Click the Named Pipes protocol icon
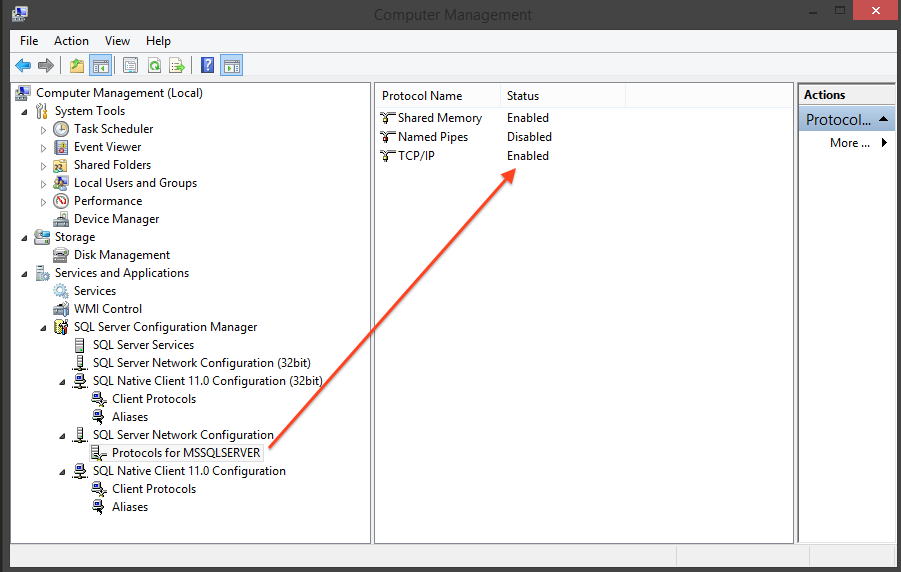 pos(388,137)
